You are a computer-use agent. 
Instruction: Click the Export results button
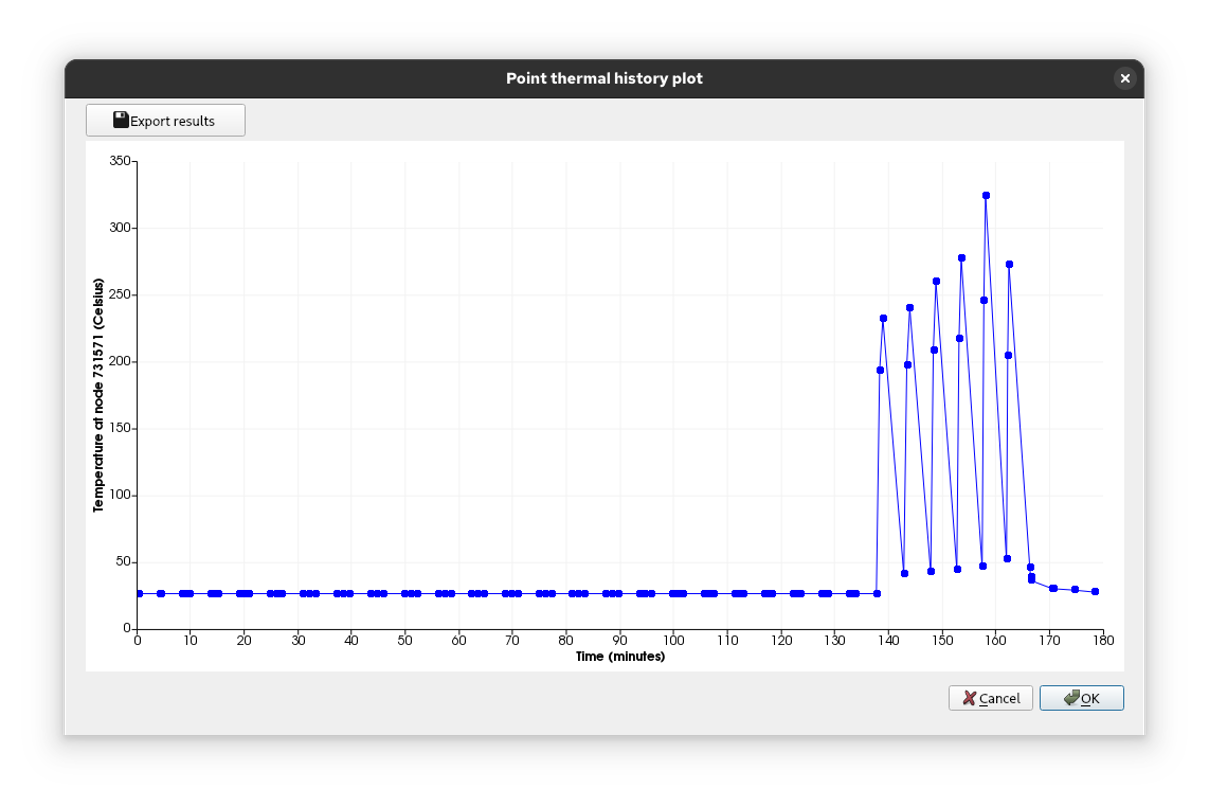point(165,120)
